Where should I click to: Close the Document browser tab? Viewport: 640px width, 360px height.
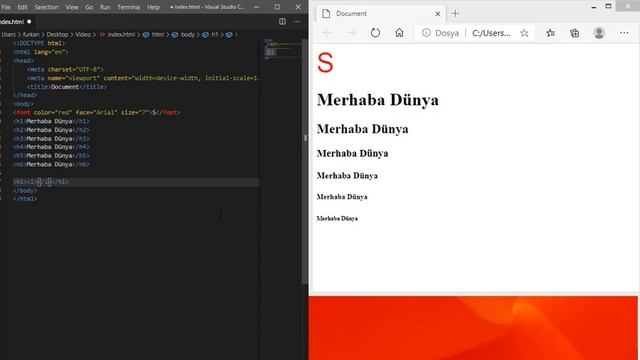click(438, 13)
